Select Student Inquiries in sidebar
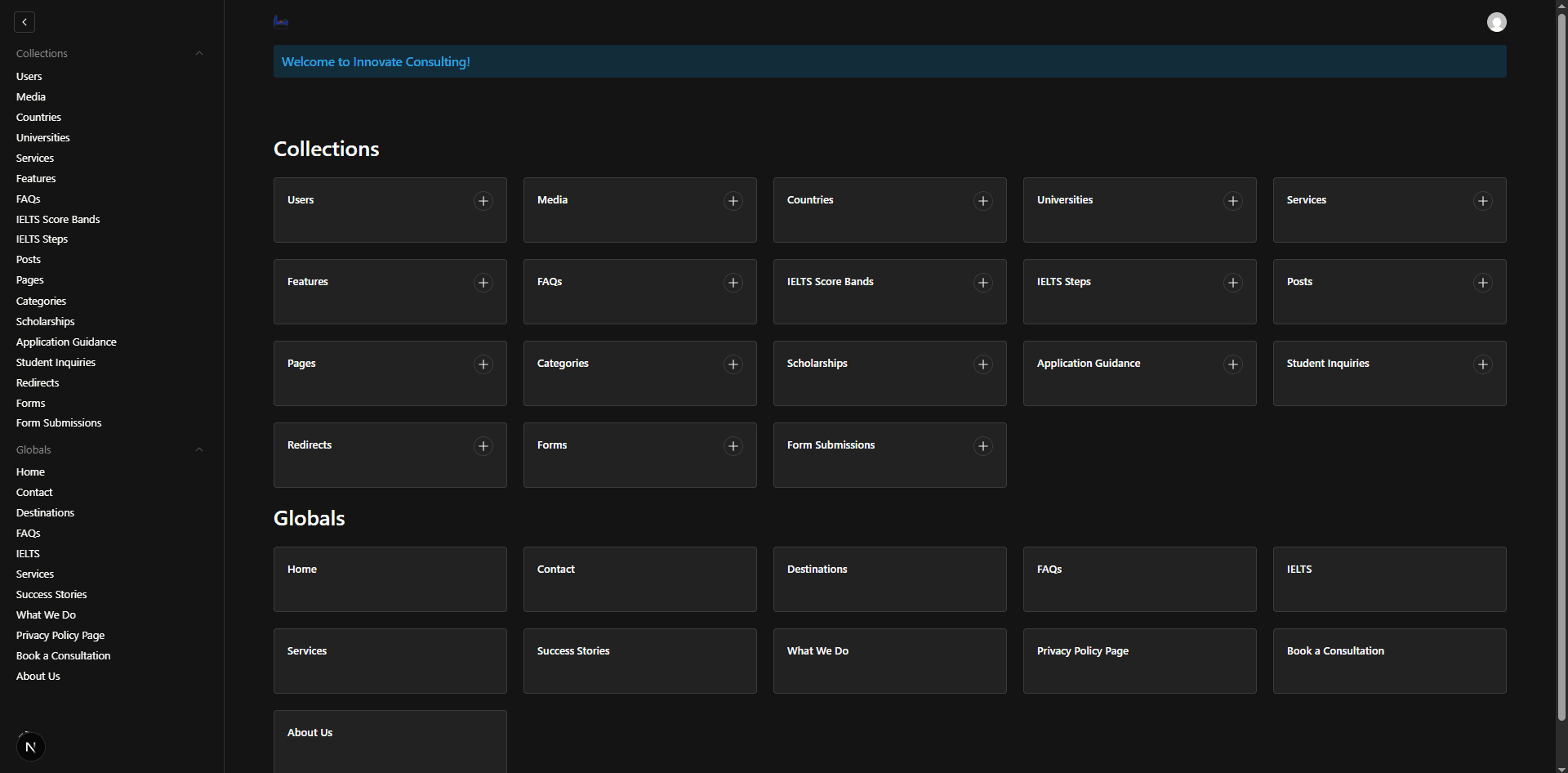Screen dimensions: 1568x773 56,363
